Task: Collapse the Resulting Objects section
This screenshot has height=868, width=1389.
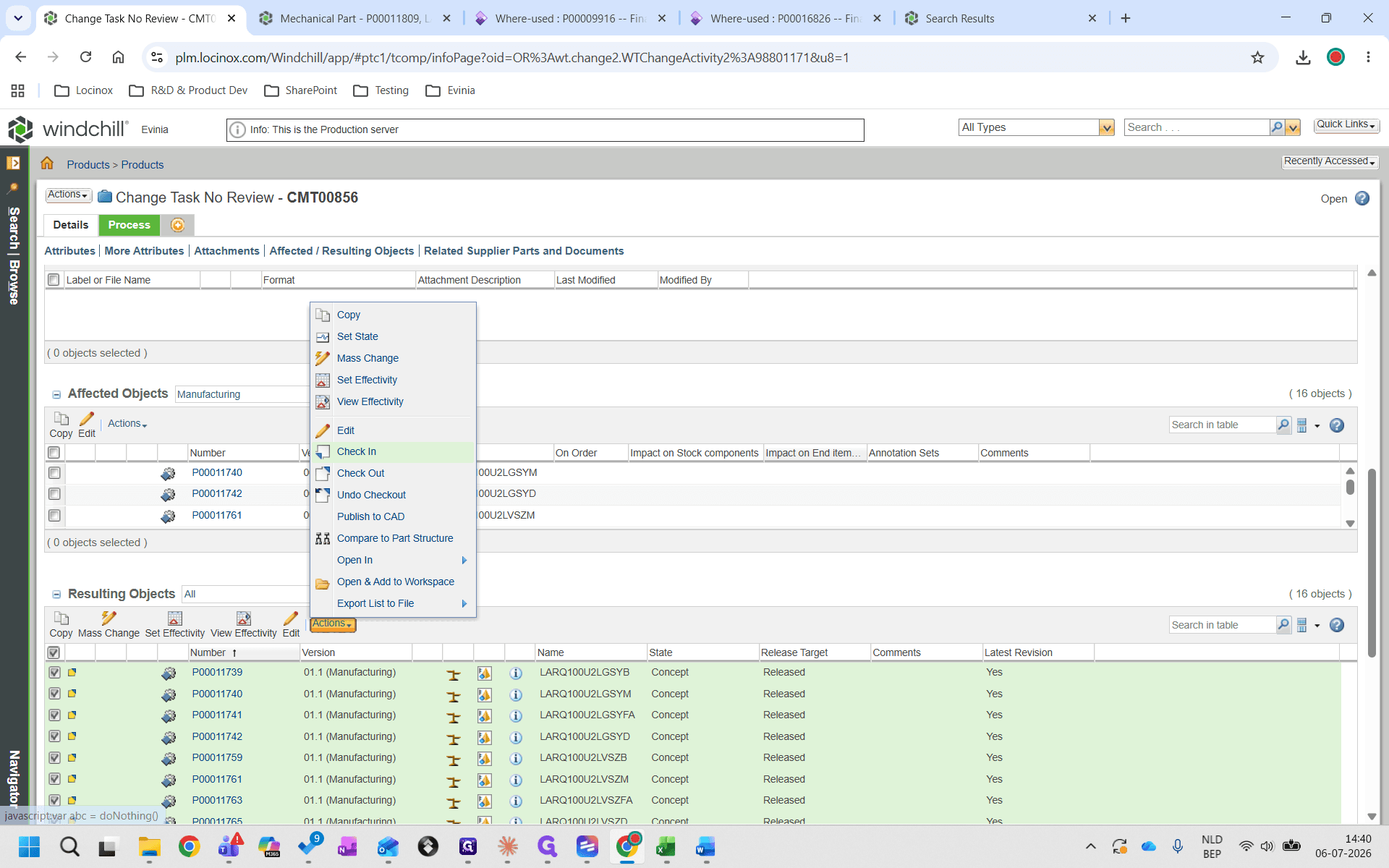Action: tap(56, 595)
